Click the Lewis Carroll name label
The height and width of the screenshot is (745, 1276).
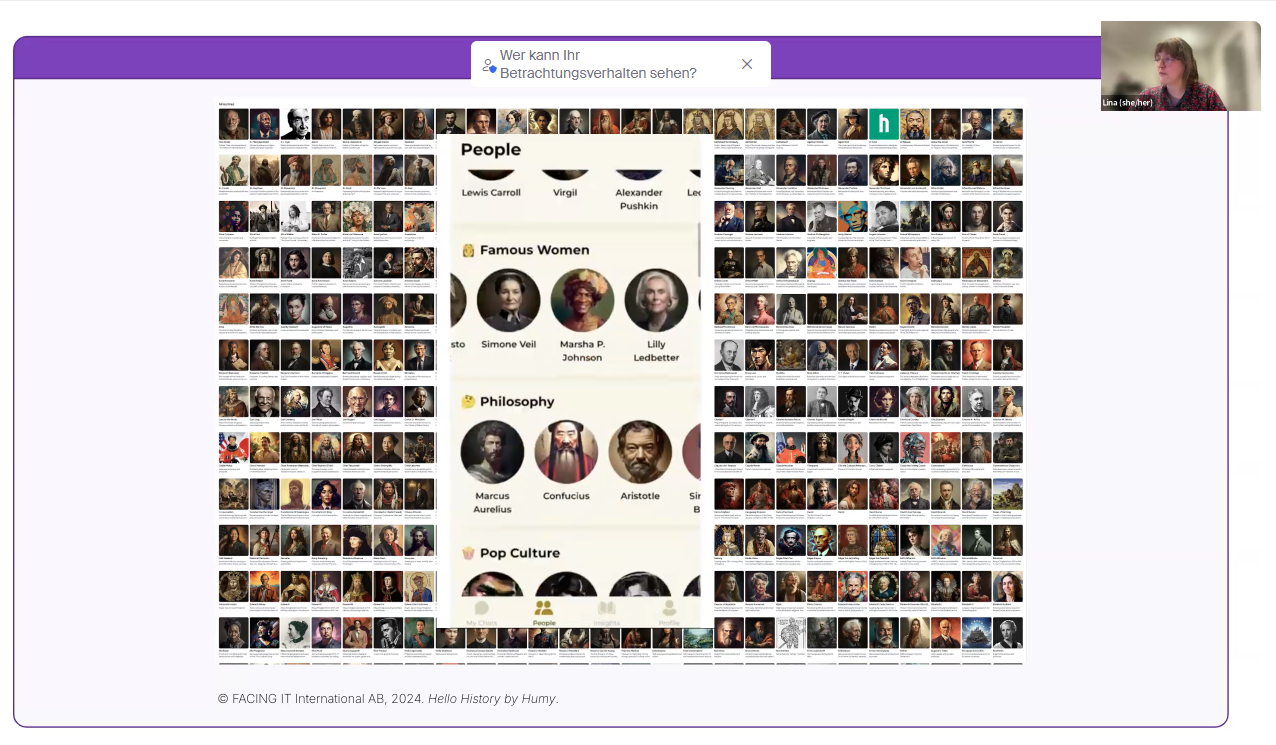[491, 192]
